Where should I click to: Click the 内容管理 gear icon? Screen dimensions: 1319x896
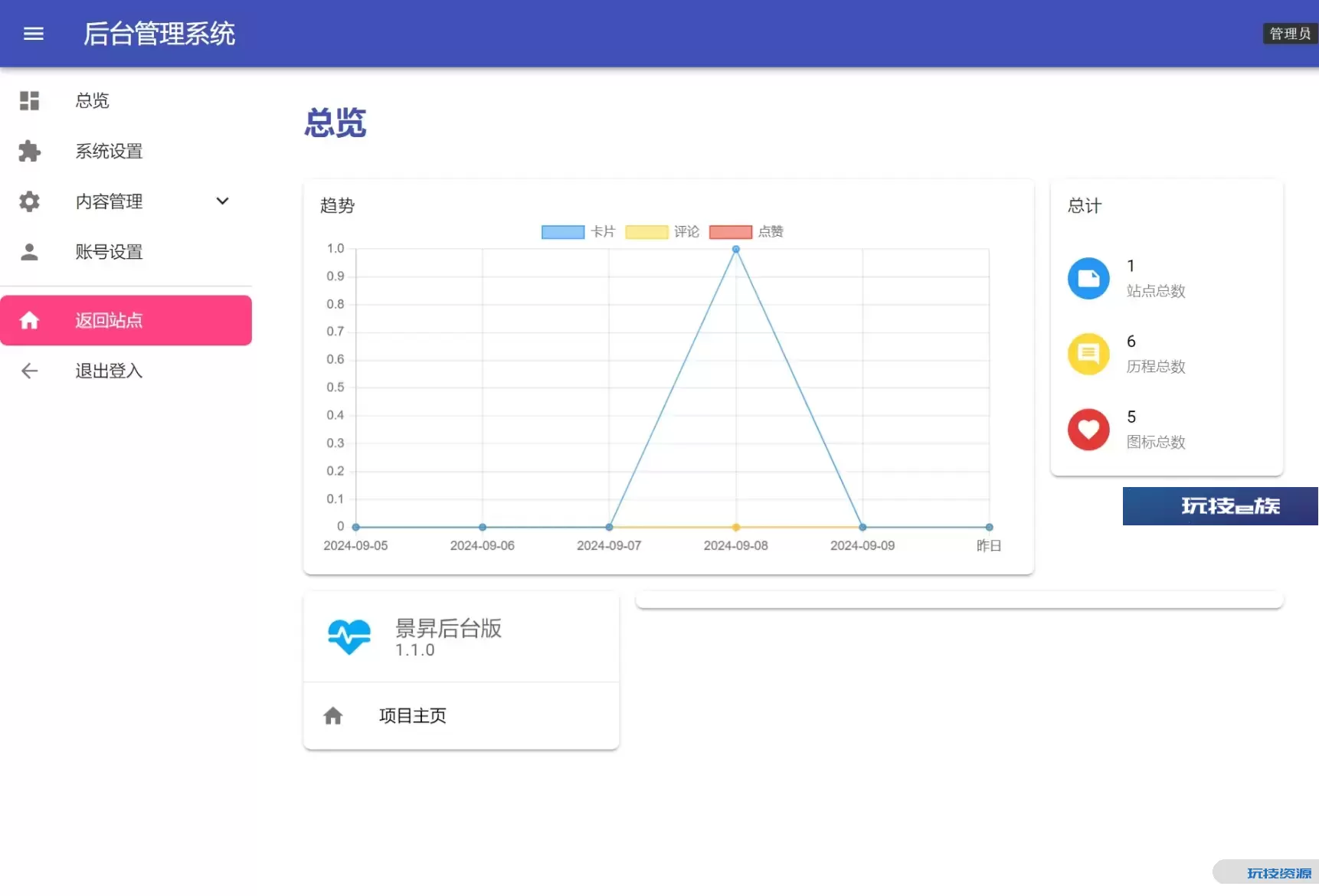coord(29,202)
